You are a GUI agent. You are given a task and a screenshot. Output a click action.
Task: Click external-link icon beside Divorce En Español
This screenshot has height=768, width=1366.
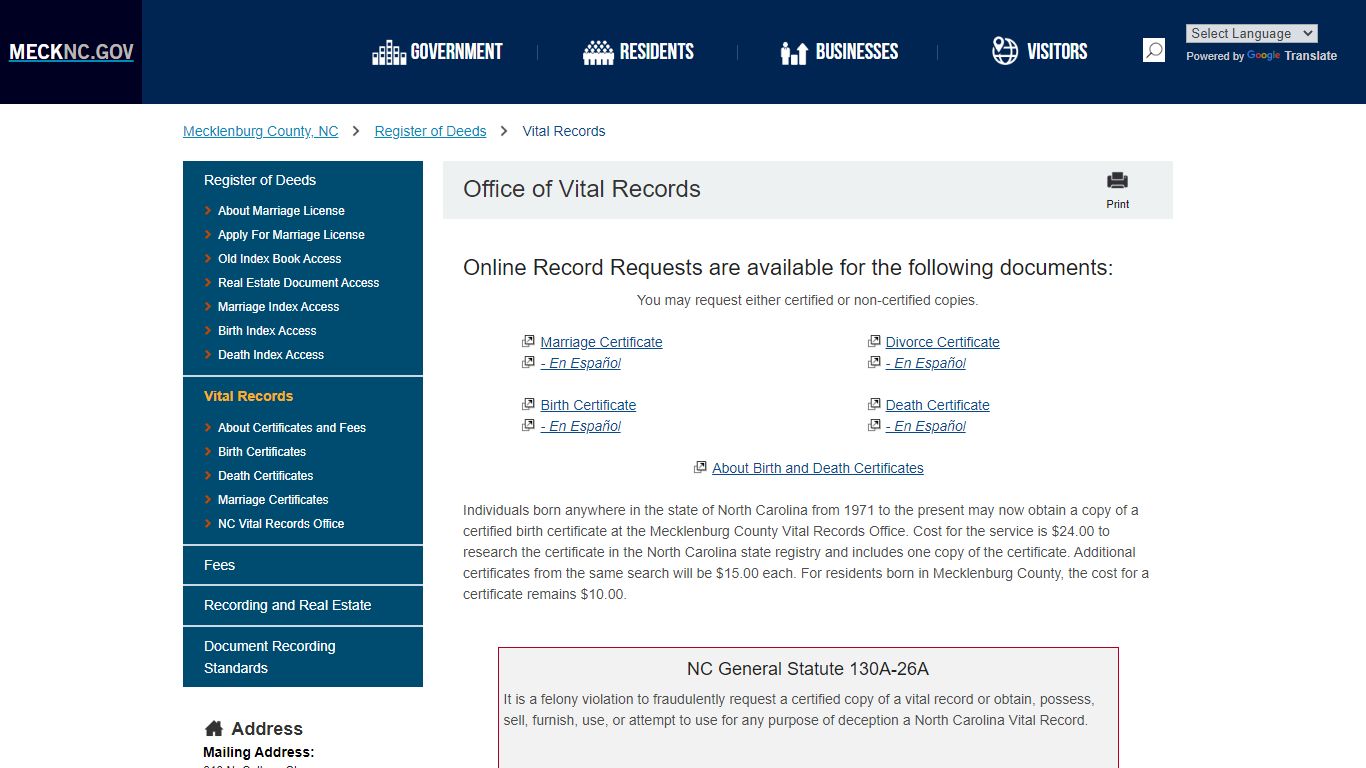(x=874, y=362)
